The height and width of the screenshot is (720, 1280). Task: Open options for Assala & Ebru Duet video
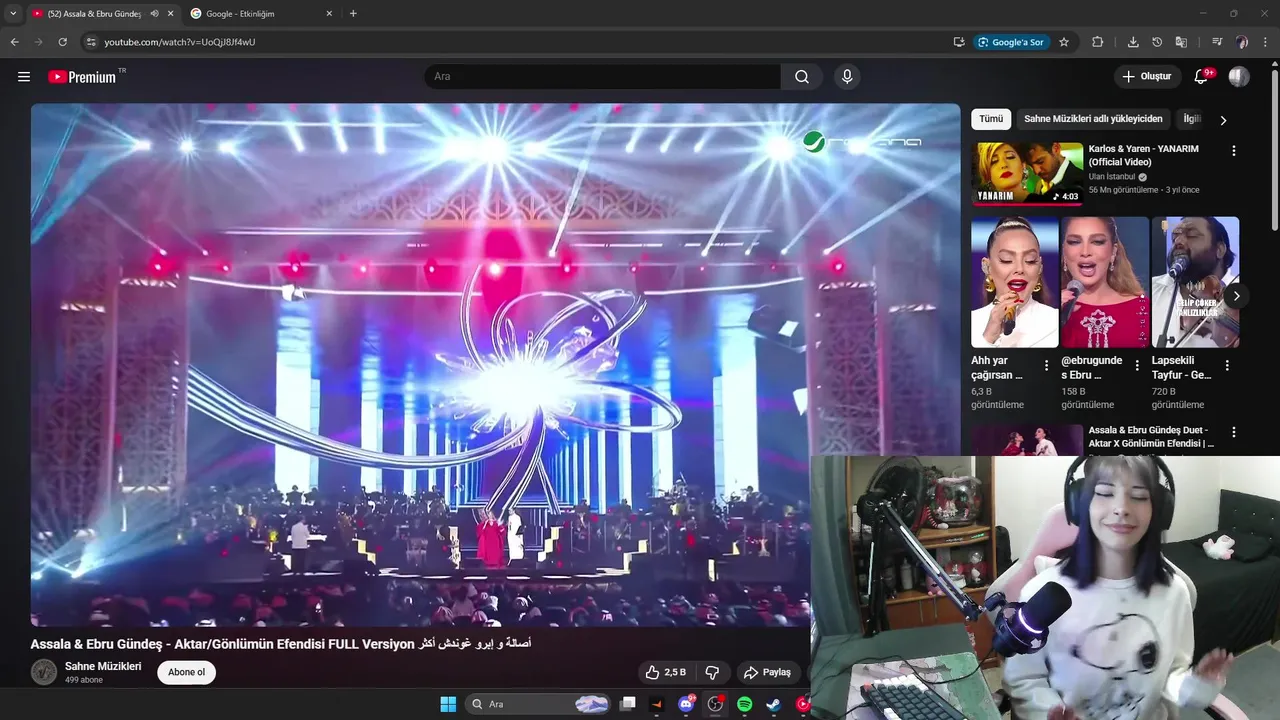click(x=1233, y=432)
